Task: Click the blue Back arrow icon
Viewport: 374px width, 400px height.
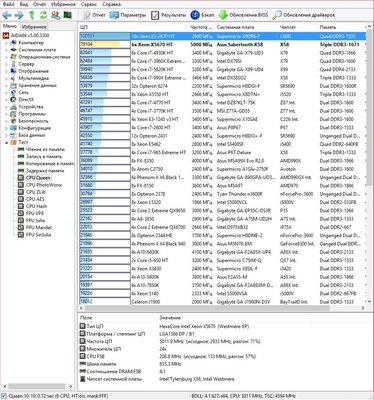Action: click(7, 15)
